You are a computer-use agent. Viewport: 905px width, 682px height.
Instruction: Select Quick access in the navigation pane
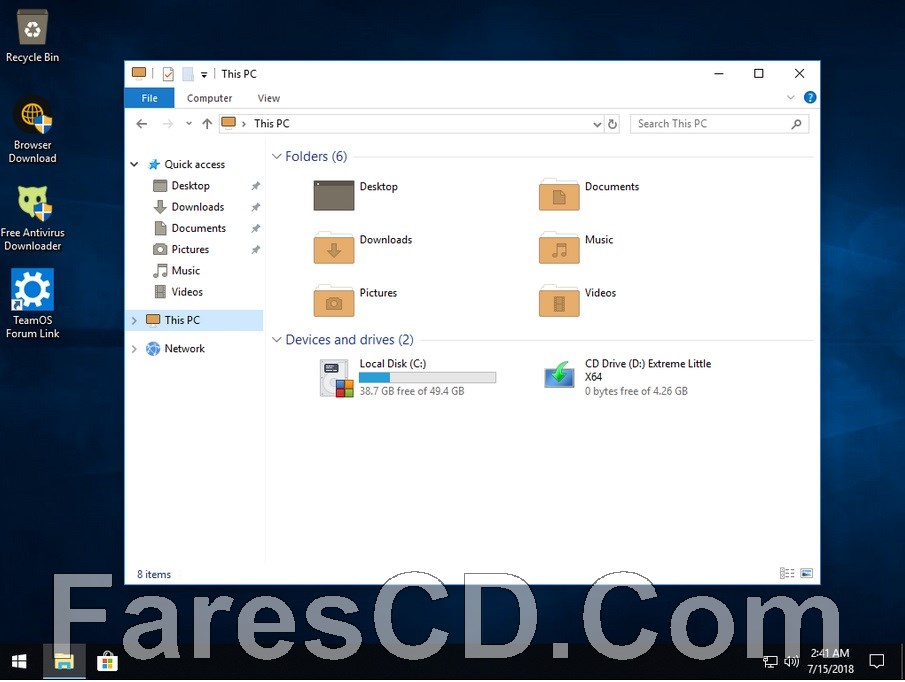[194, 164]
